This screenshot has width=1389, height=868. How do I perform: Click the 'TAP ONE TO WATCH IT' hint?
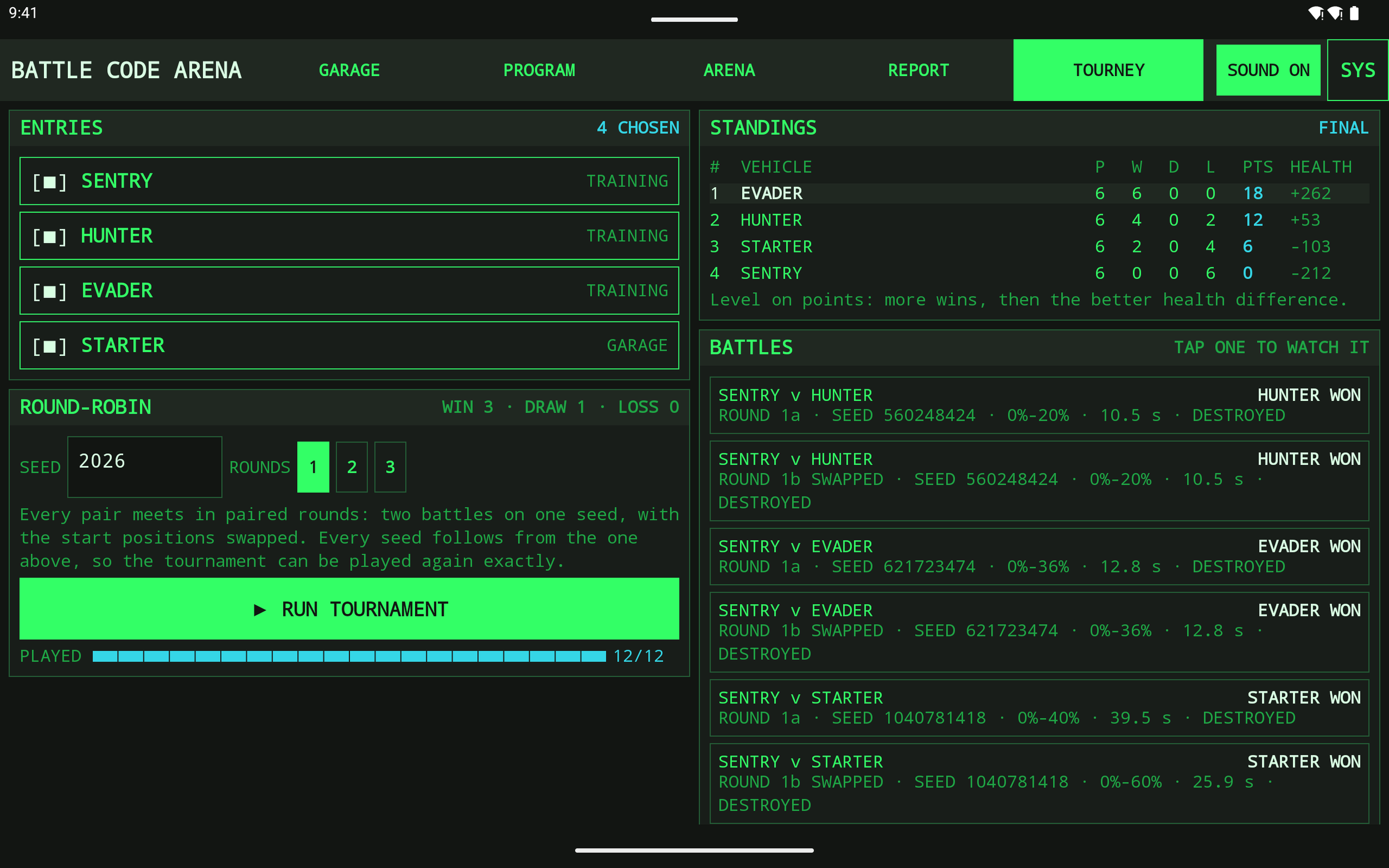[1271, 347]
